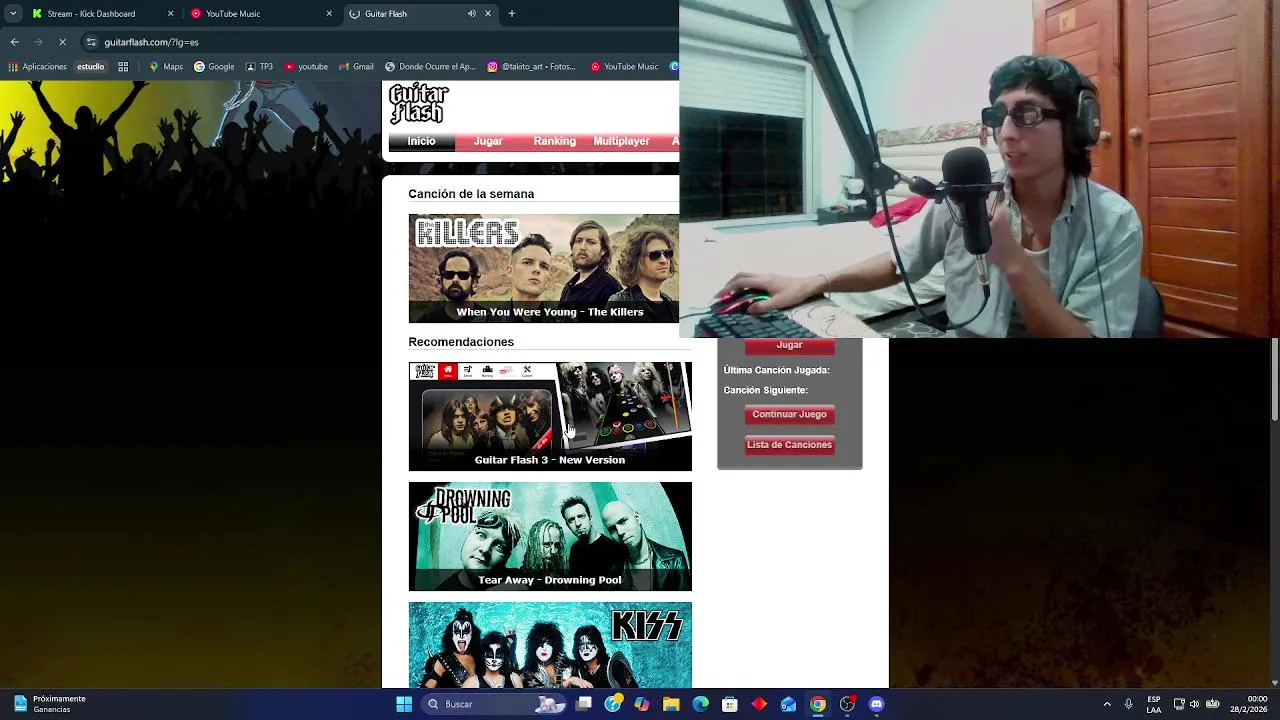Change the ESP LAA input language
The height and width of the screenshot is (720, 1280).
1154,704
